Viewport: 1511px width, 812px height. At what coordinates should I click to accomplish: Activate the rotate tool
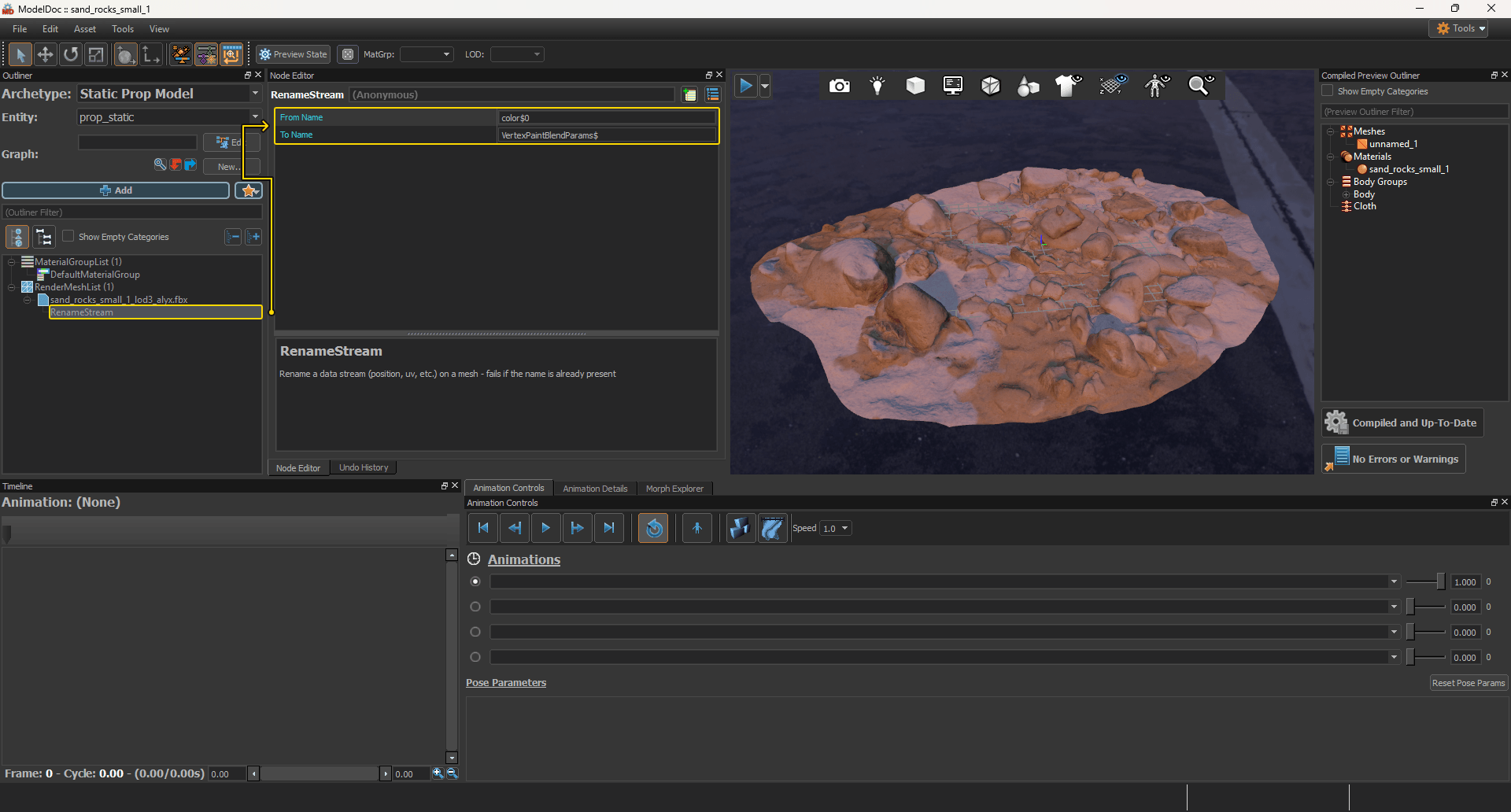point(71,54)
